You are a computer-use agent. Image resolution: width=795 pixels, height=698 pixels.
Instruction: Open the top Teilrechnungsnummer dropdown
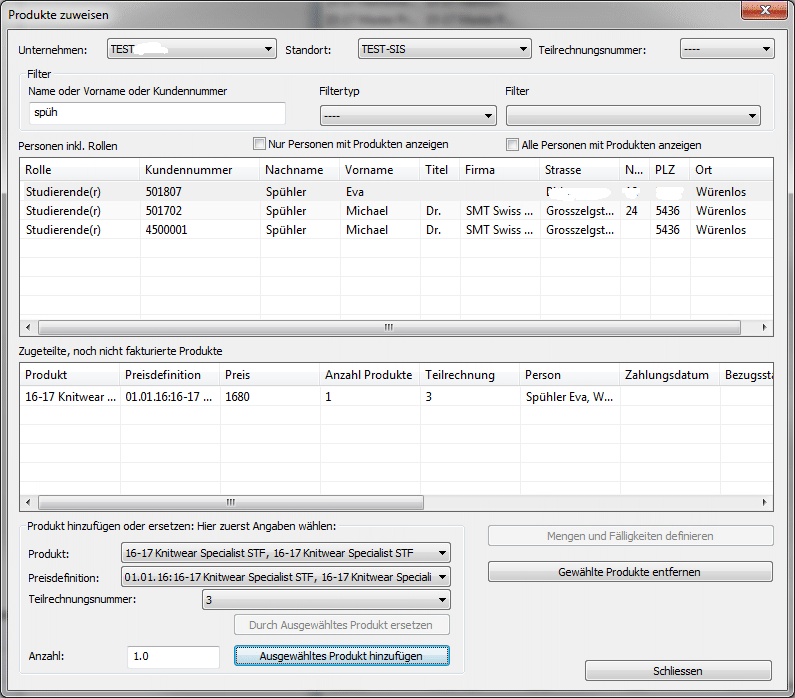[x=727, y=49]
